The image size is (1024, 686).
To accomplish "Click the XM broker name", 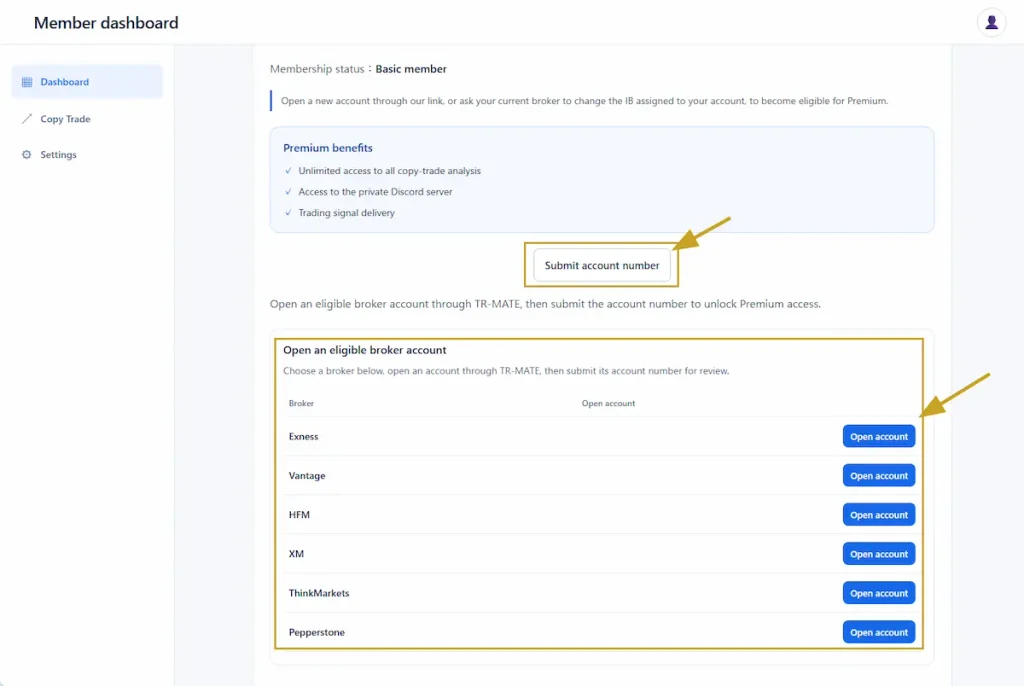I will click(296, 554).
